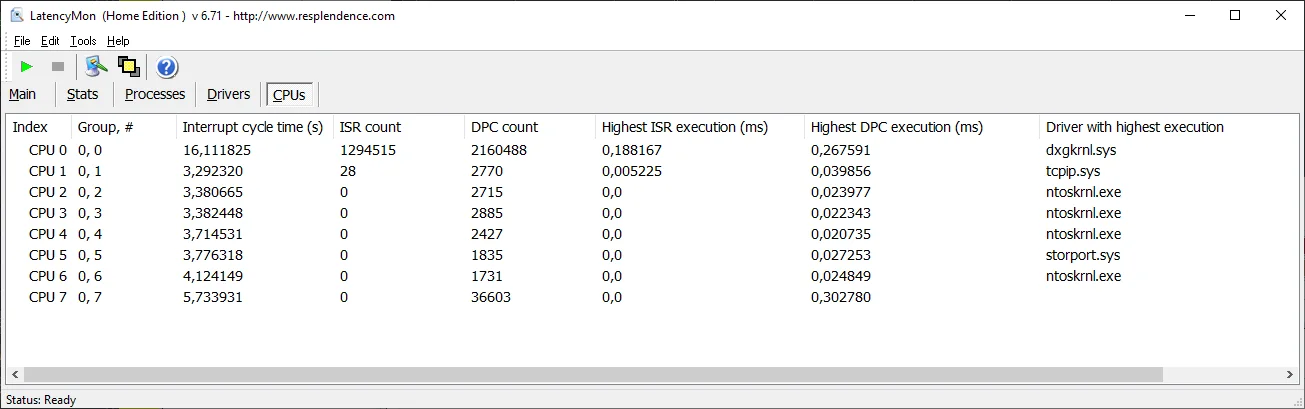Click the CPU 6 ntoskrnl.exe driver cell
Viewport: 1305px width, 409px height.
pyautogui.click(x=1084, y=276)
